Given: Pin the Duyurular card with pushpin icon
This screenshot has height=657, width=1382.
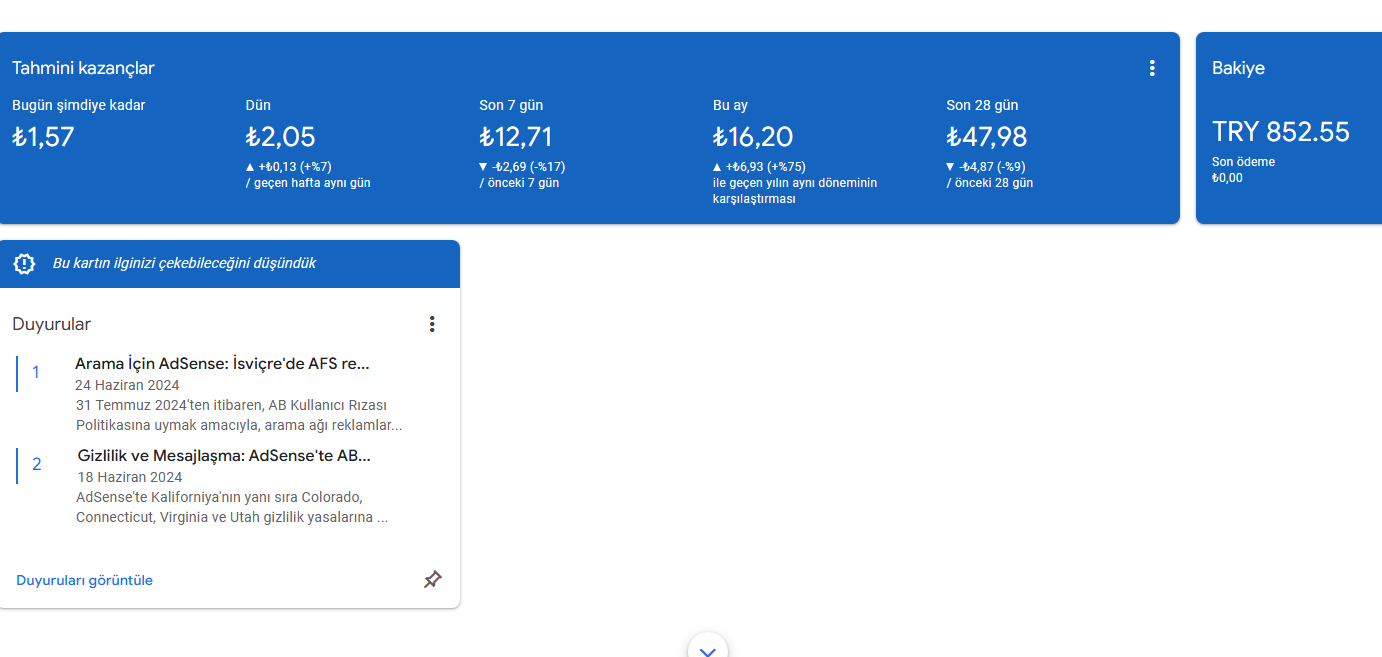Looking at the screenshot, I should 432,580.
